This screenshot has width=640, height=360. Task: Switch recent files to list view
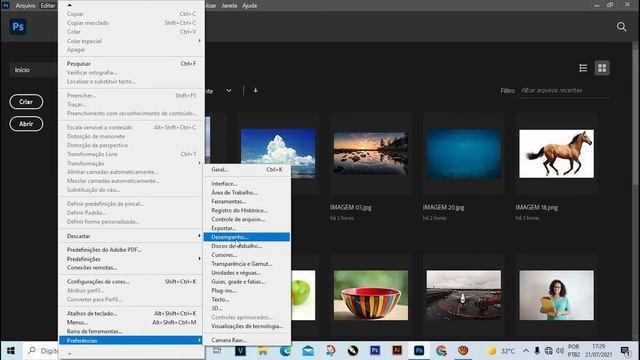(x=583, y=68)
